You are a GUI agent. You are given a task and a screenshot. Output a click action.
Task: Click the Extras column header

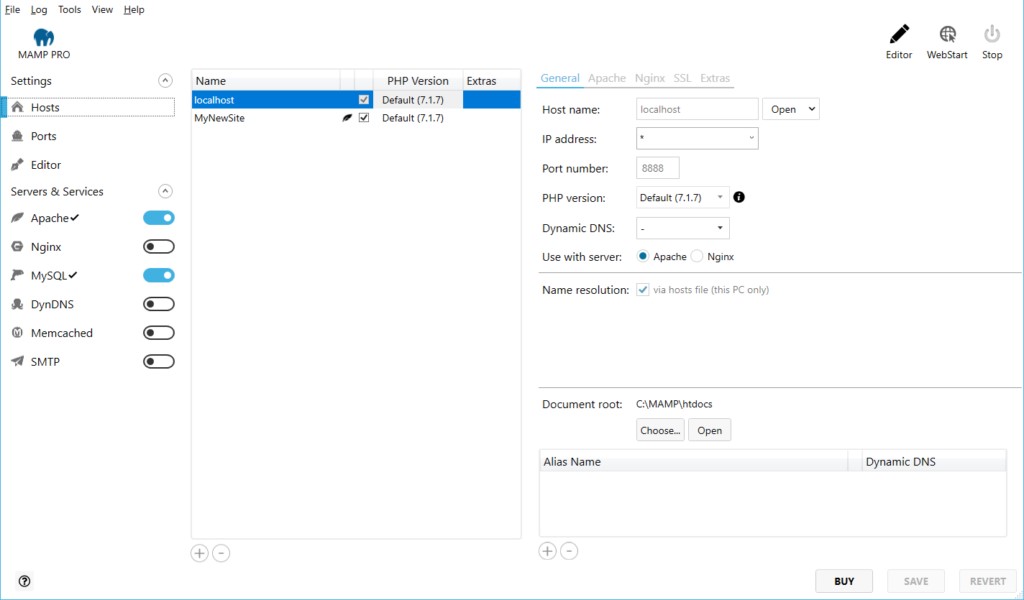tap(492, 81)
